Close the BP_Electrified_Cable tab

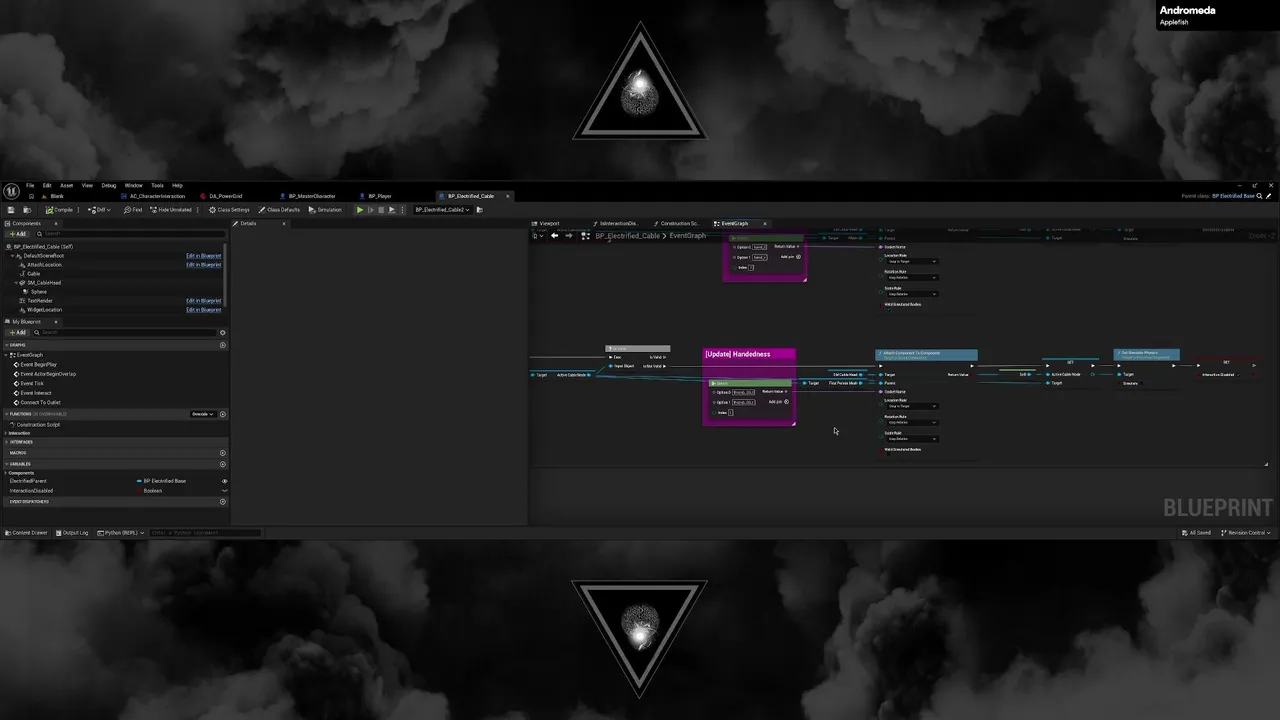pos(508,196)
